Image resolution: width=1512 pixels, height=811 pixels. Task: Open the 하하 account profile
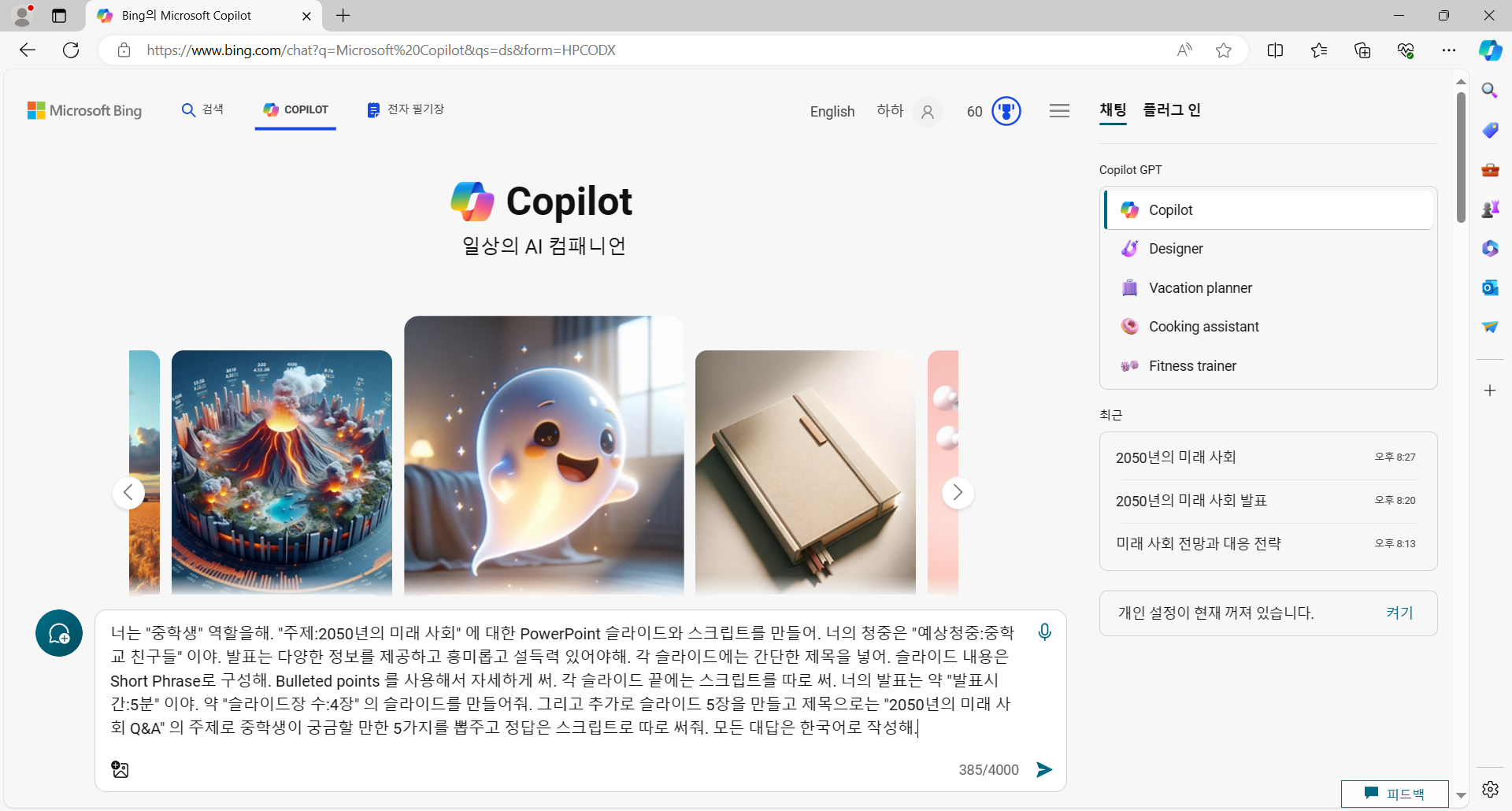[910, 112]
